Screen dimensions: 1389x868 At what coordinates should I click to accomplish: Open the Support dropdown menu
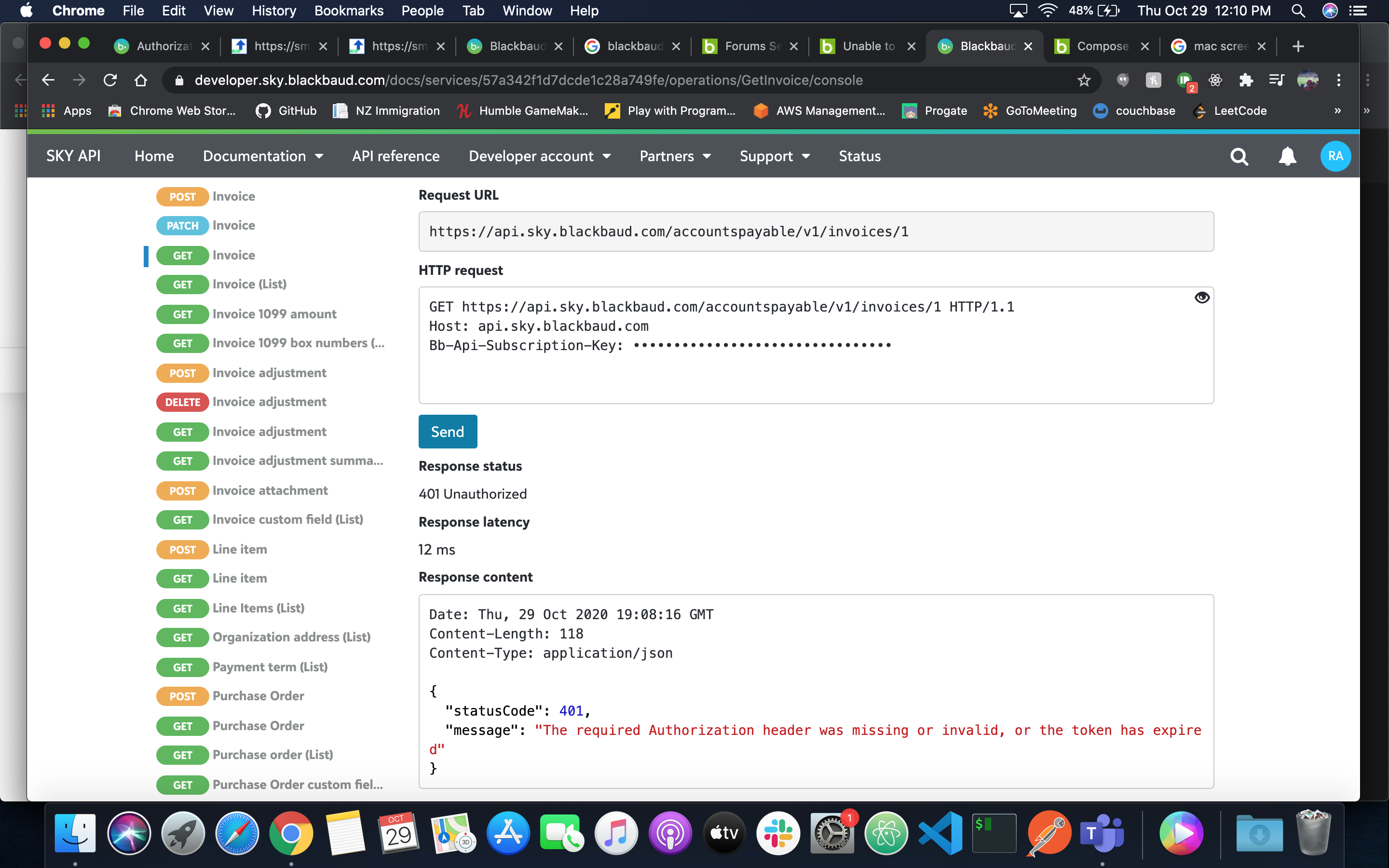click(x=774, y=156)
